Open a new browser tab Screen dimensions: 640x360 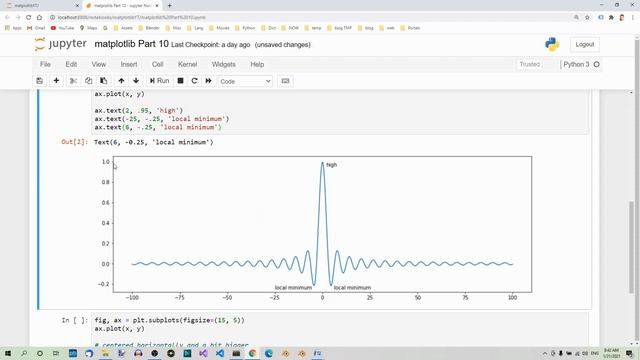(169, 6)
